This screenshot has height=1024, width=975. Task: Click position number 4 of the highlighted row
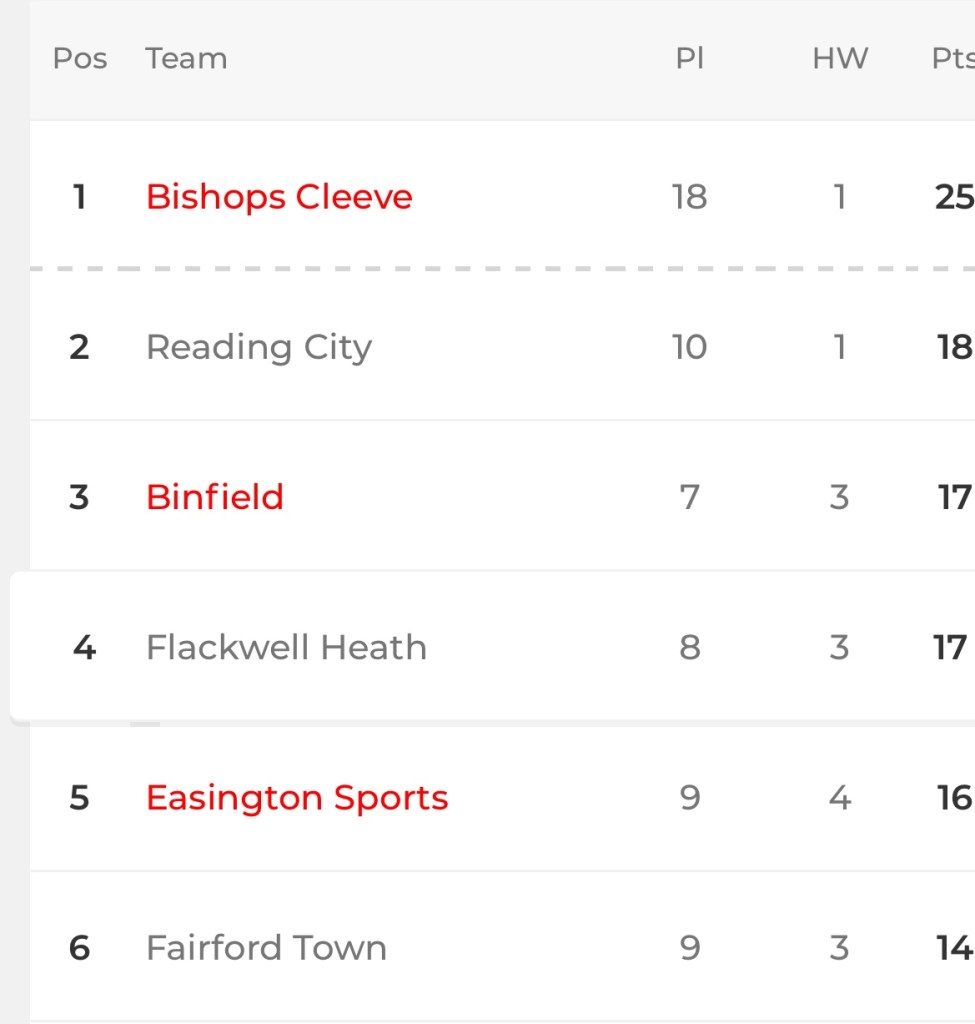(84, 647)
